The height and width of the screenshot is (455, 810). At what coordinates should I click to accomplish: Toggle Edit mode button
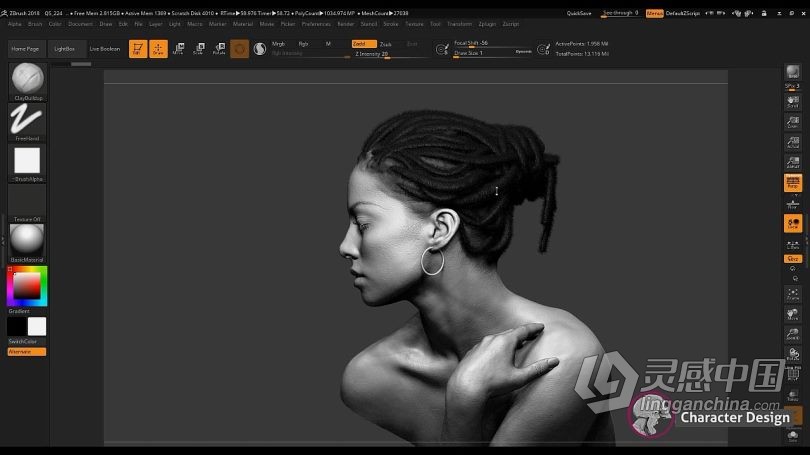pyautogui.click(x=138, y=49)
